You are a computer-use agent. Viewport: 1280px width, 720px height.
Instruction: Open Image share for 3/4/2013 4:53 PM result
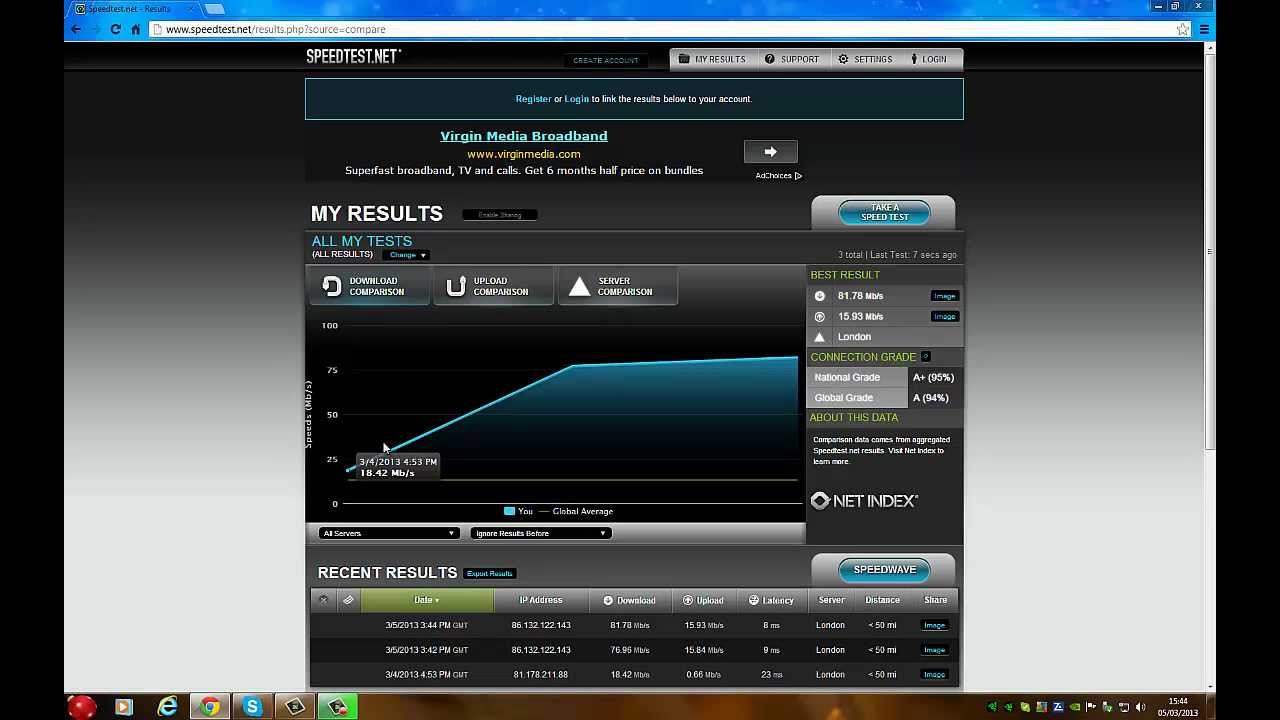(x=934, y=675)
